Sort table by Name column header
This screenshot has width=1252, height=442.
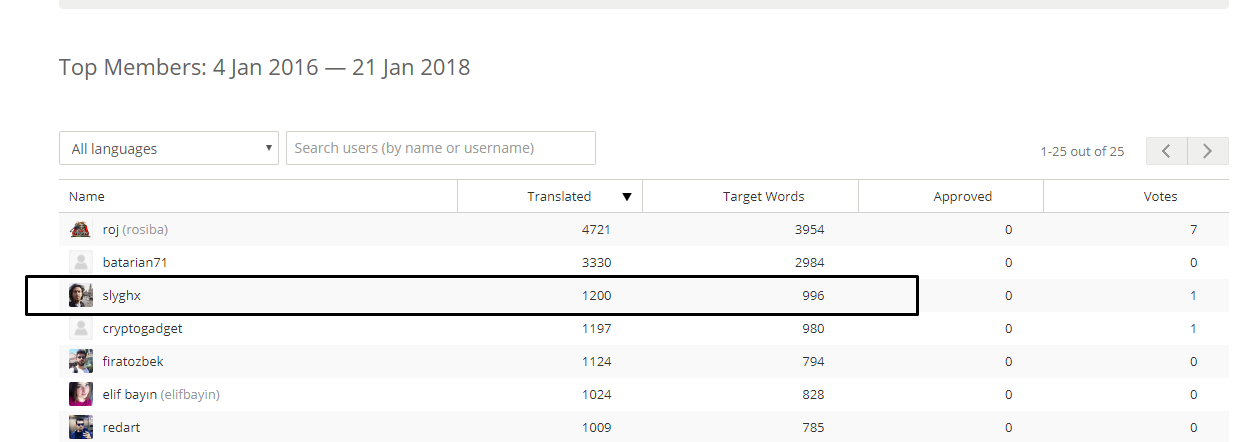[87, 197]
